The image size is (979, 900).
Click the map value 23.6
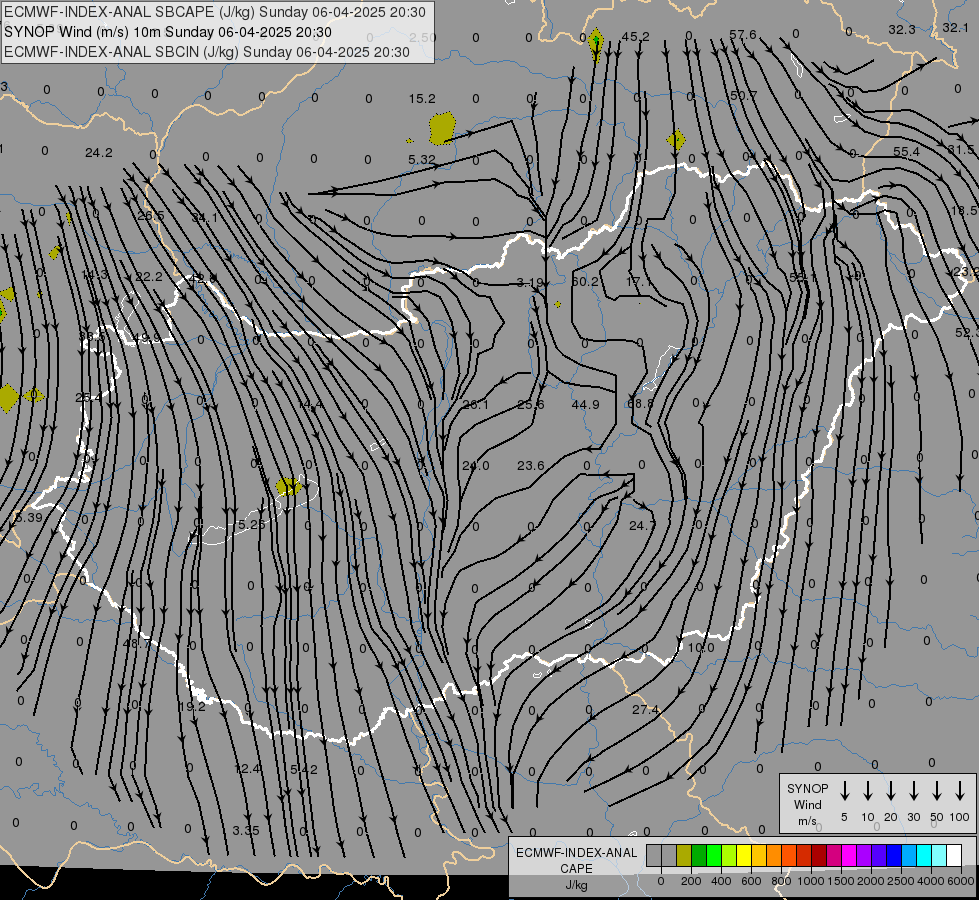tap(531, 465)
